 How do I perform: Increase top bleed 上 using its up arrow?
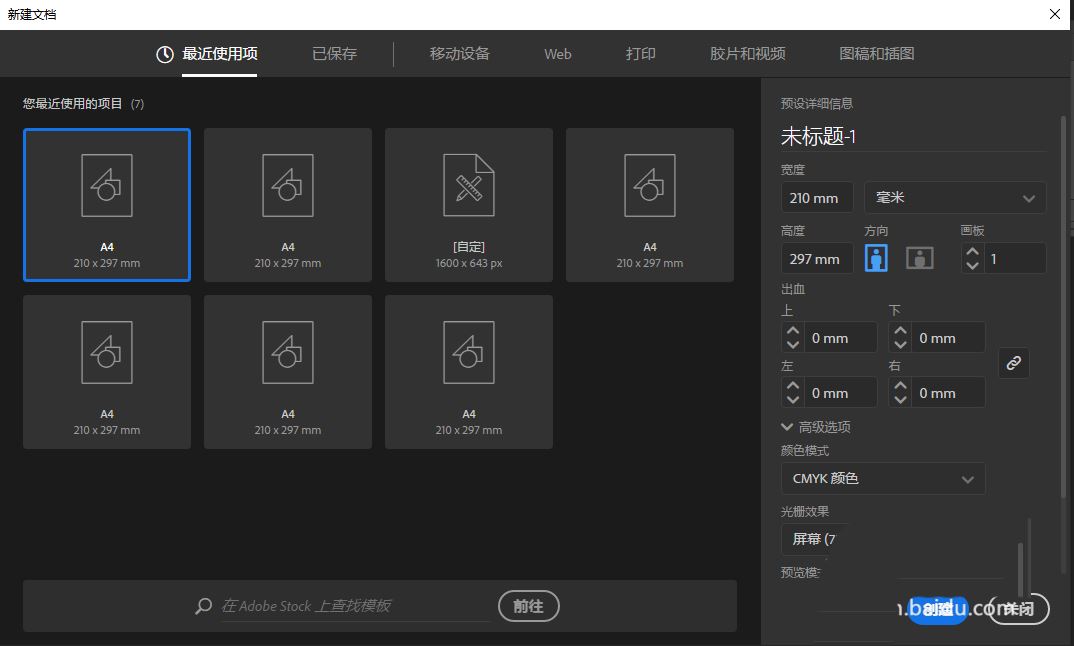(x=792, y=331)
